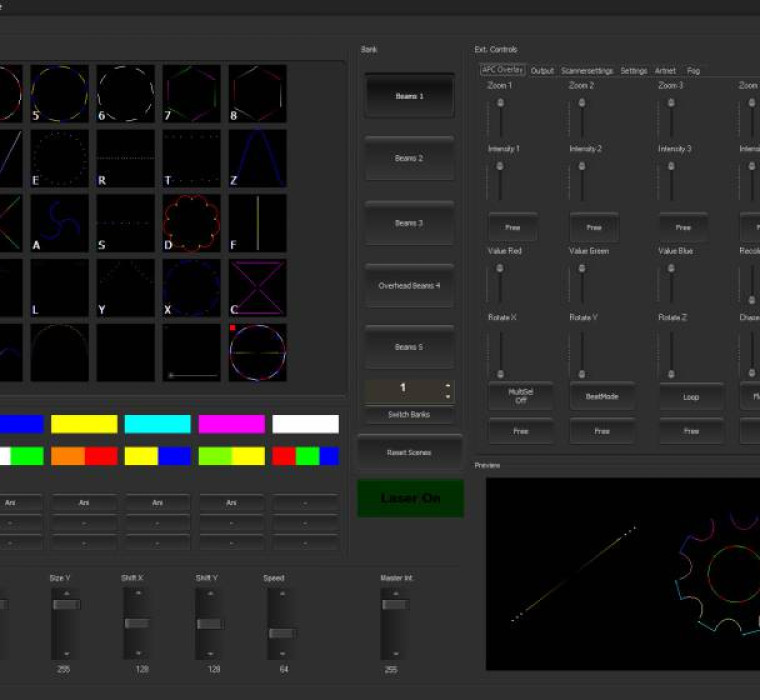Select the triangle wave scene labeled Z

click(x=257, y=158)
